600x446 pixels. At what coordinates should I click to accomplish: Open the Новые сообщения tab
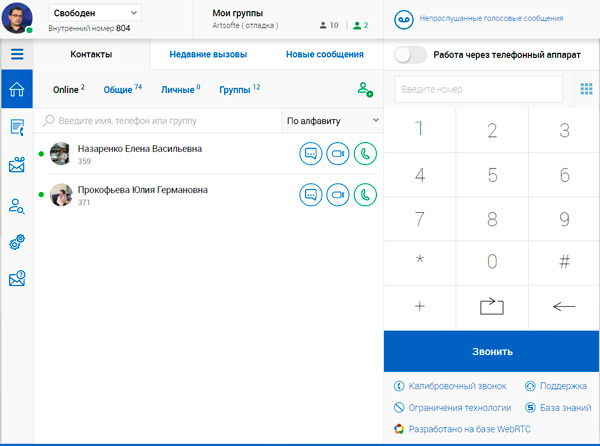coord(324,55)
